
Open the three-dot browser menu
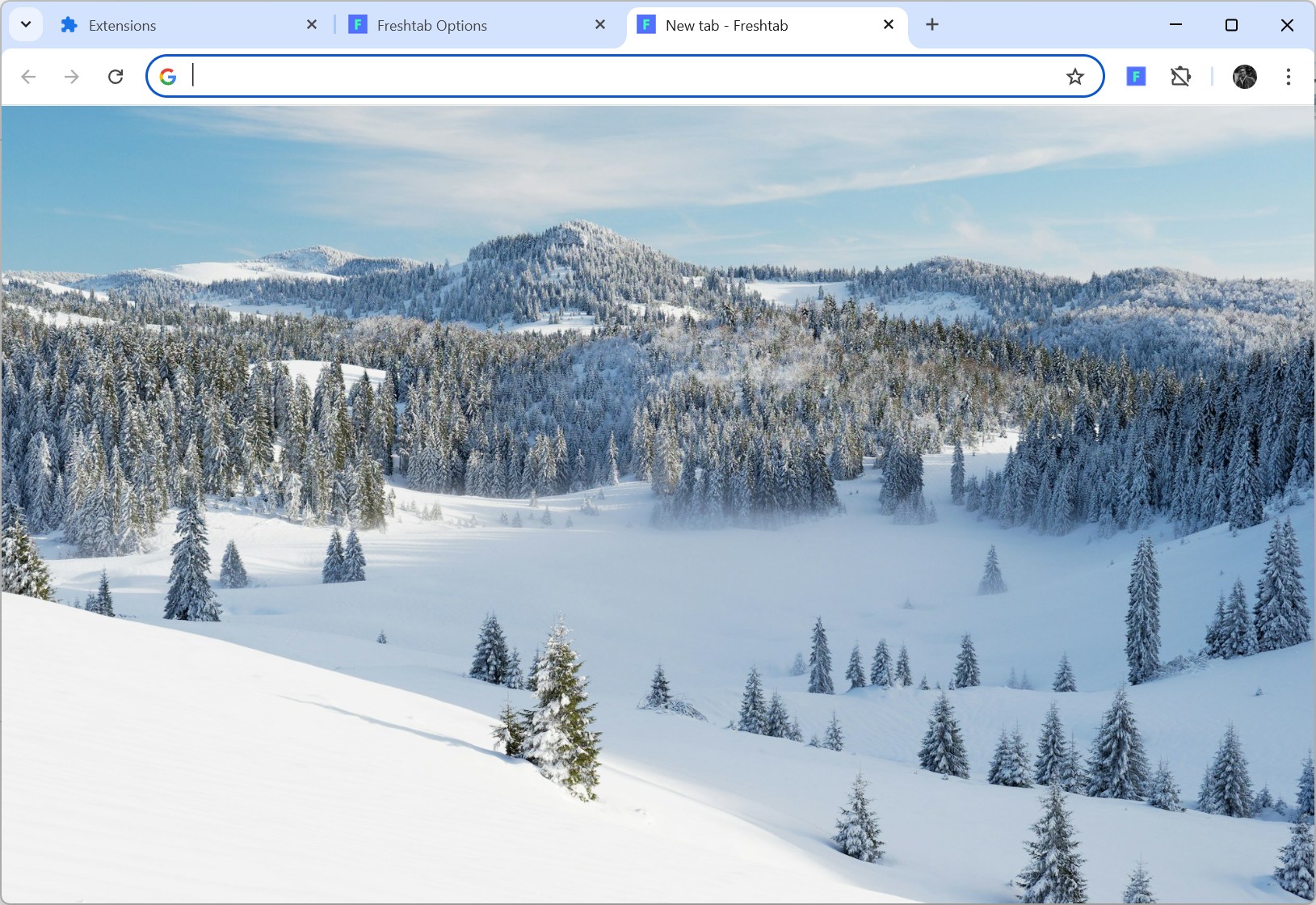point(1289,76)
